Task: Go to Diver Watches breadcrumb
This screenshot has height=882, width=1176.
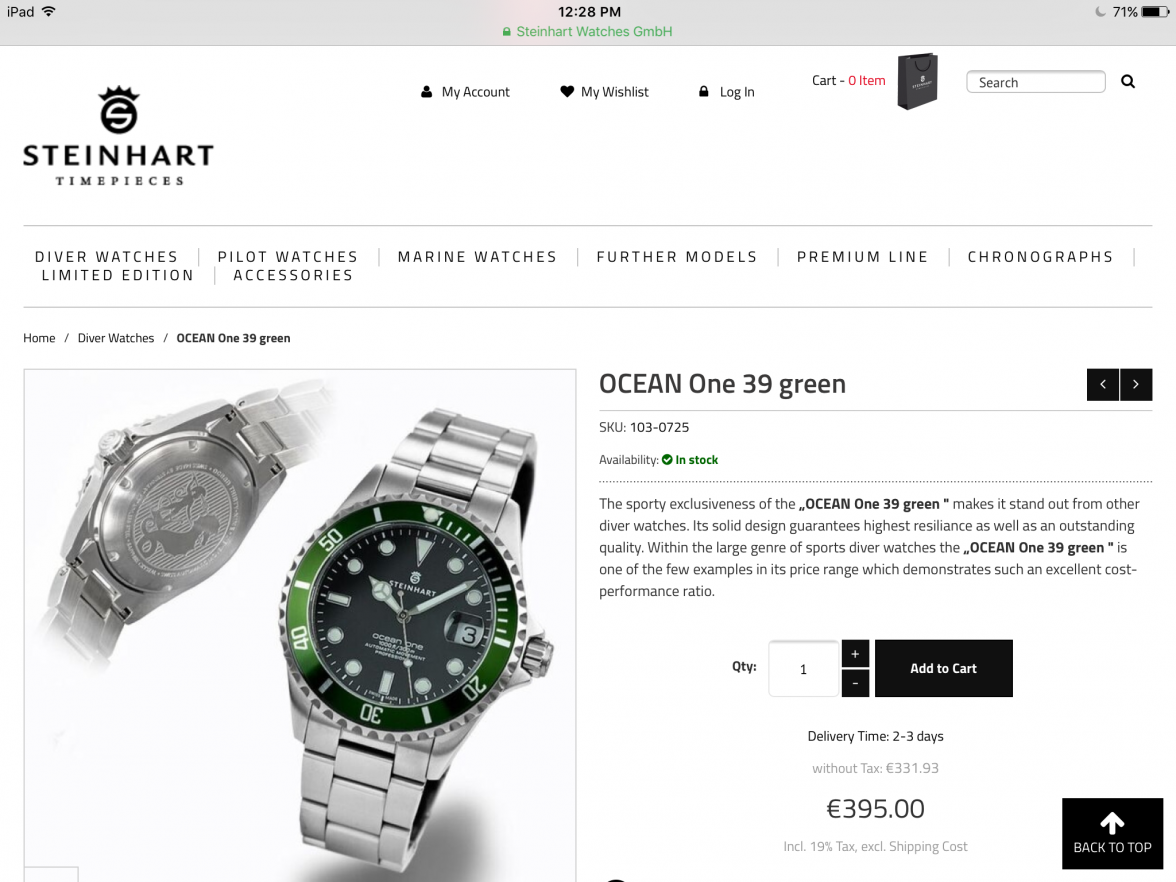Action: tap(116, 338)
